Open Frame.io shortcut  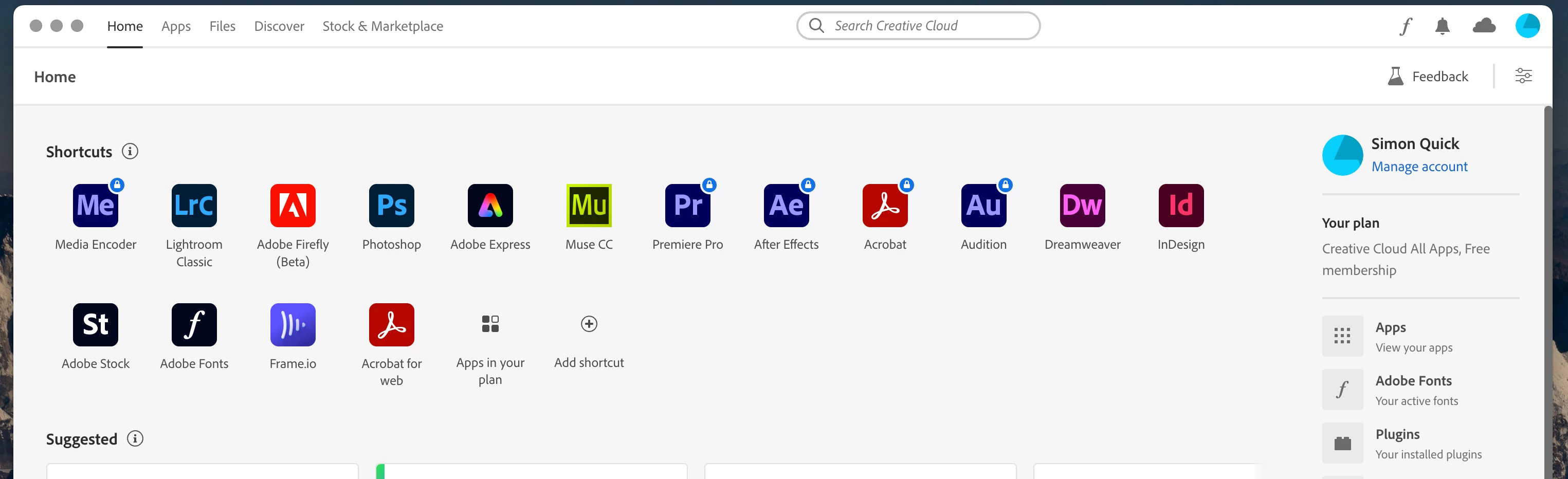pos(293,324)
